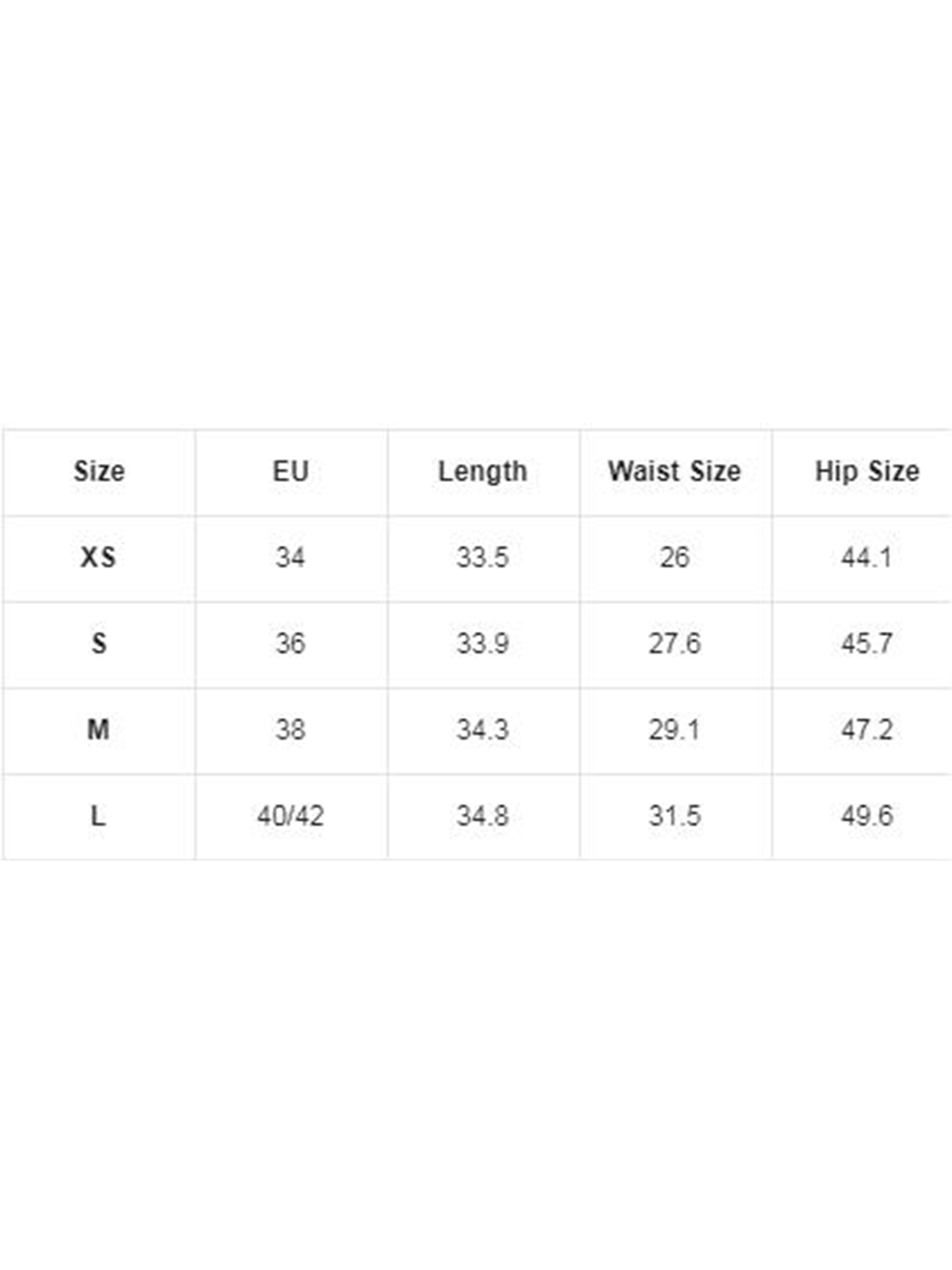
Task: Select the waist size value 27.6
Action: click(675, 644)
